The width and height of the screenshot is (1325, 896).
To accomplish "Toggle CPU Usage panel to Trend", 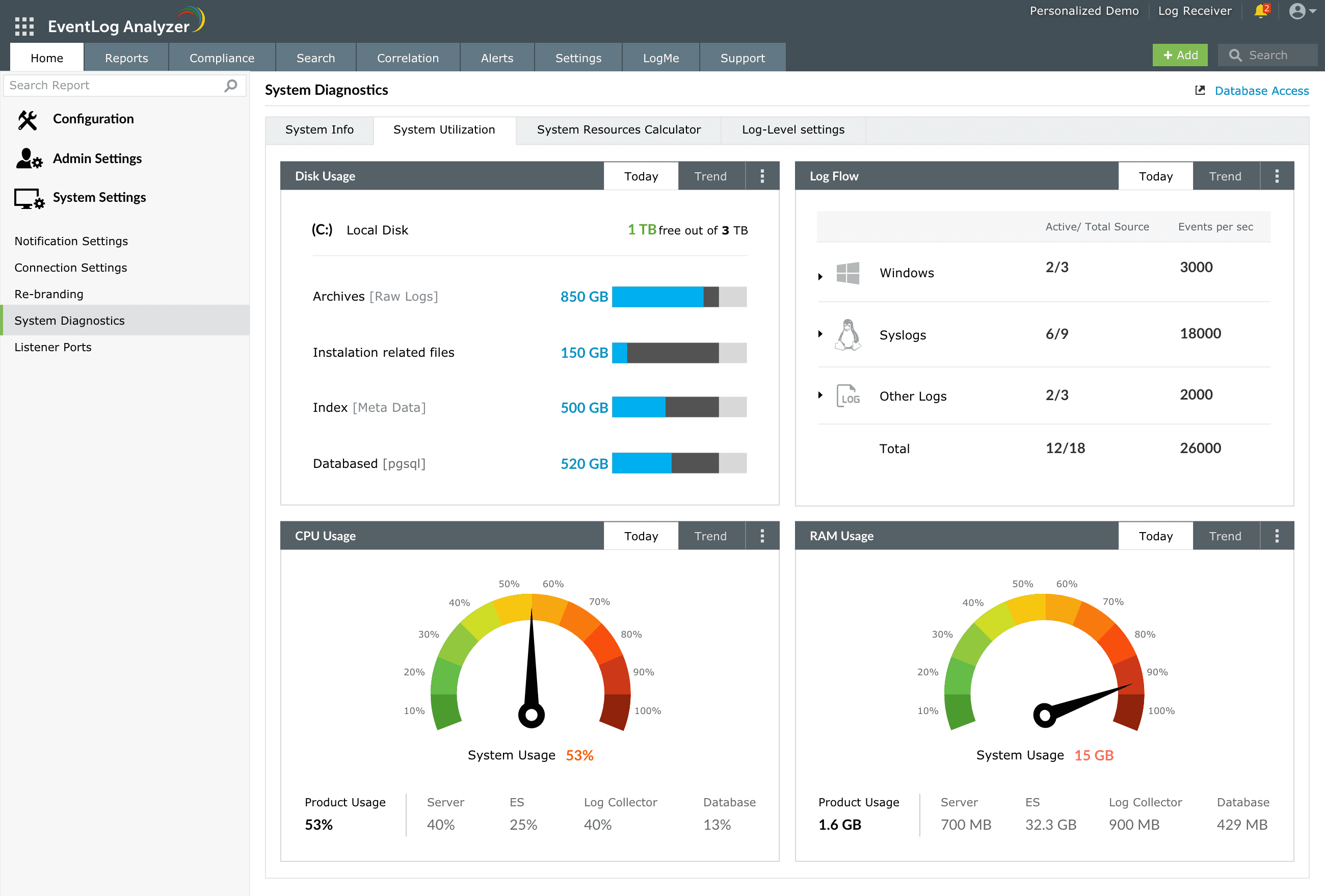I will 710,536.
